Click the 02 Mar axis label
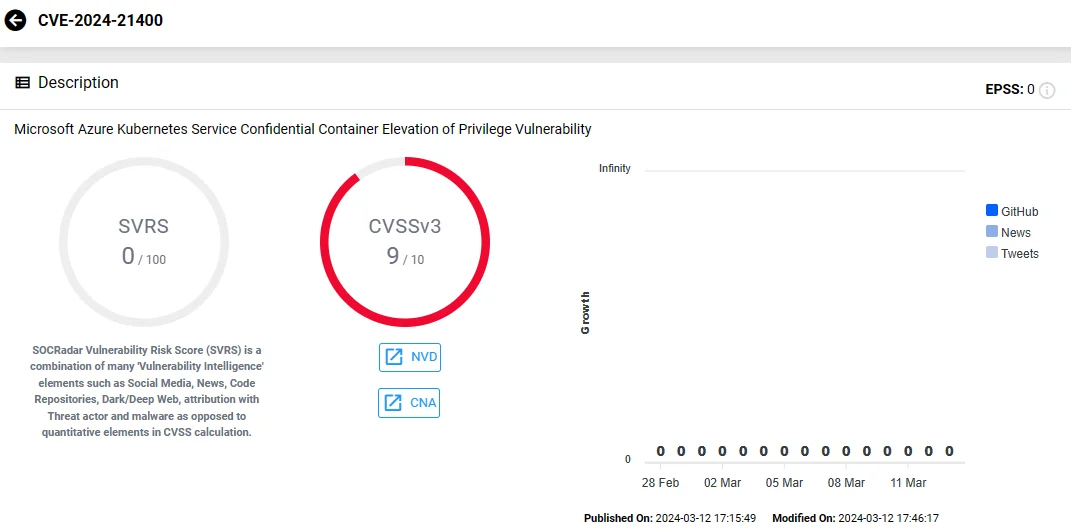 tap(722, 483)
